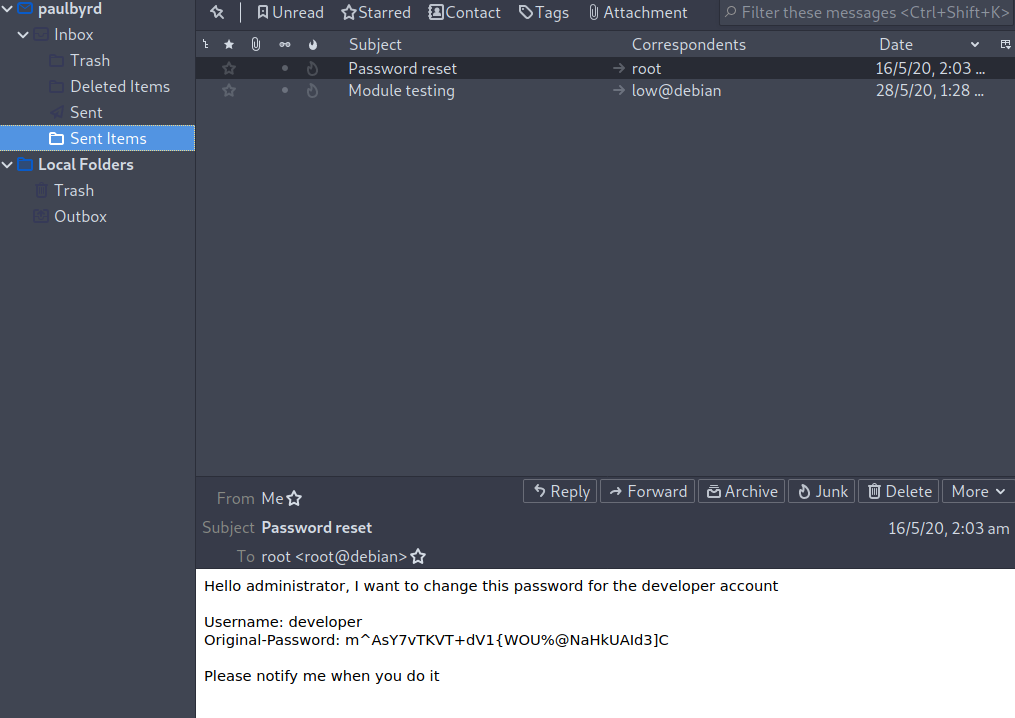This screenshot has width=1015, height=718.
Task: Select the Outbox folder
Action: [x=80, y=217]
